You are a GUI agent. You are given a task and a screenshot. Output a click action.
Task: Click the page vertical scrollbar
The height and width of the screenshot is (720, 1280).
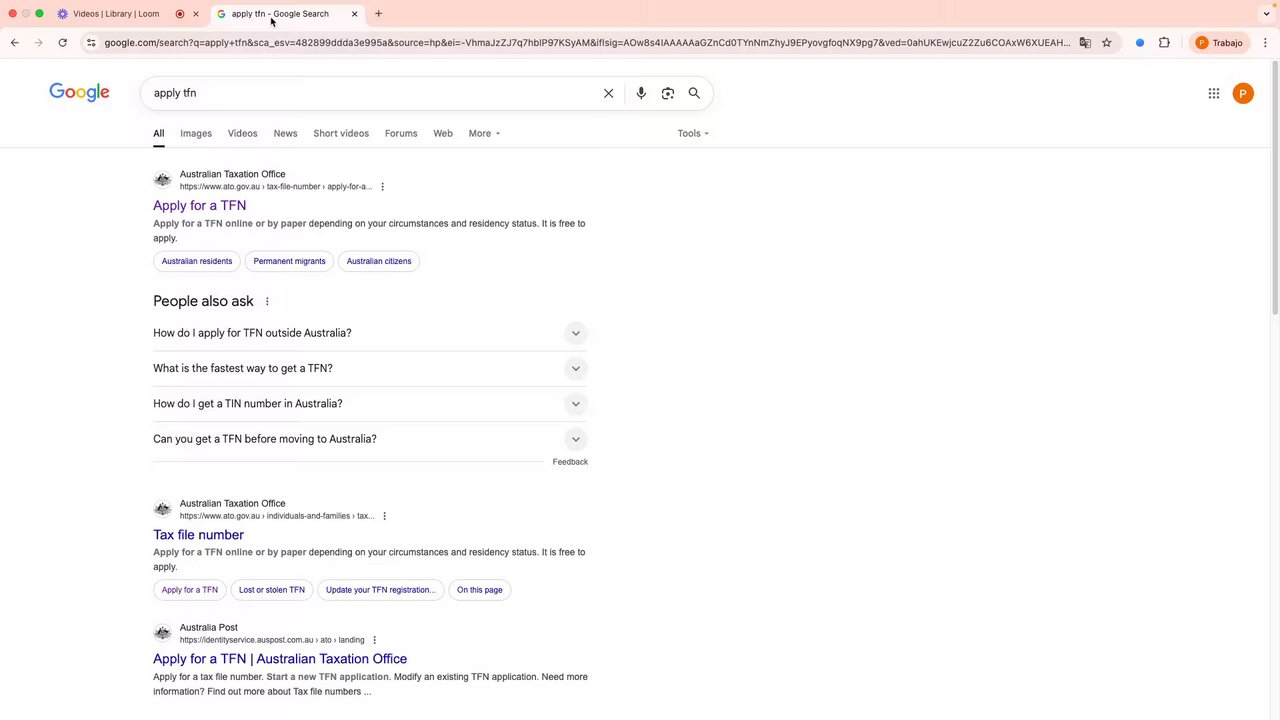[1274, 188]
